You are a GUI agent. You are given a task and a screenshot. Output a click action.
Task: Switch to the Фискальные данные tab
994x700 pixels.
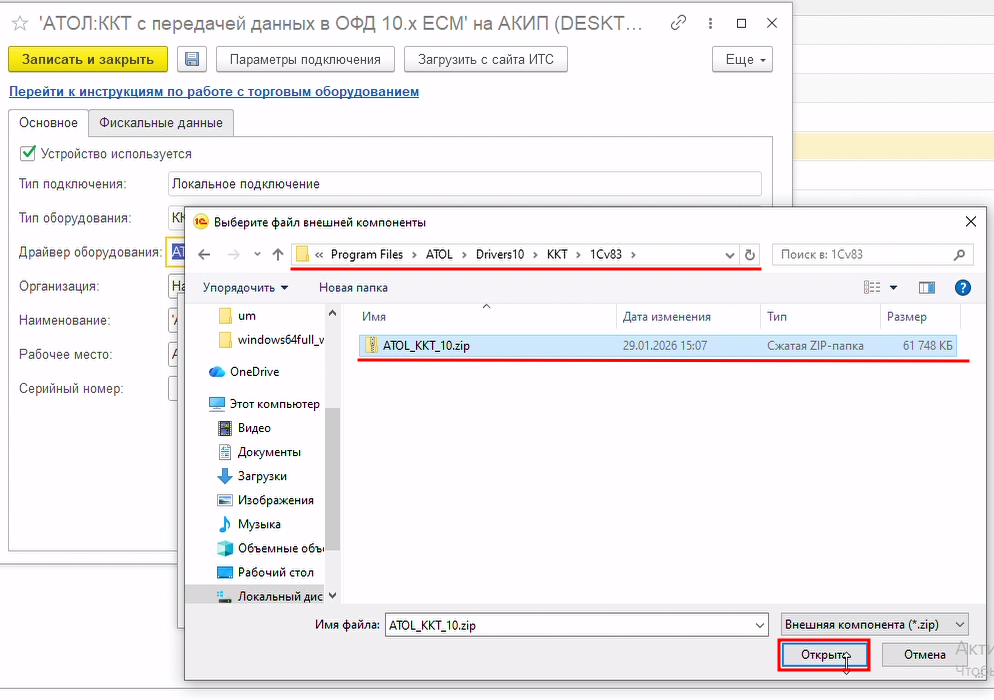[x=161, y=122]
